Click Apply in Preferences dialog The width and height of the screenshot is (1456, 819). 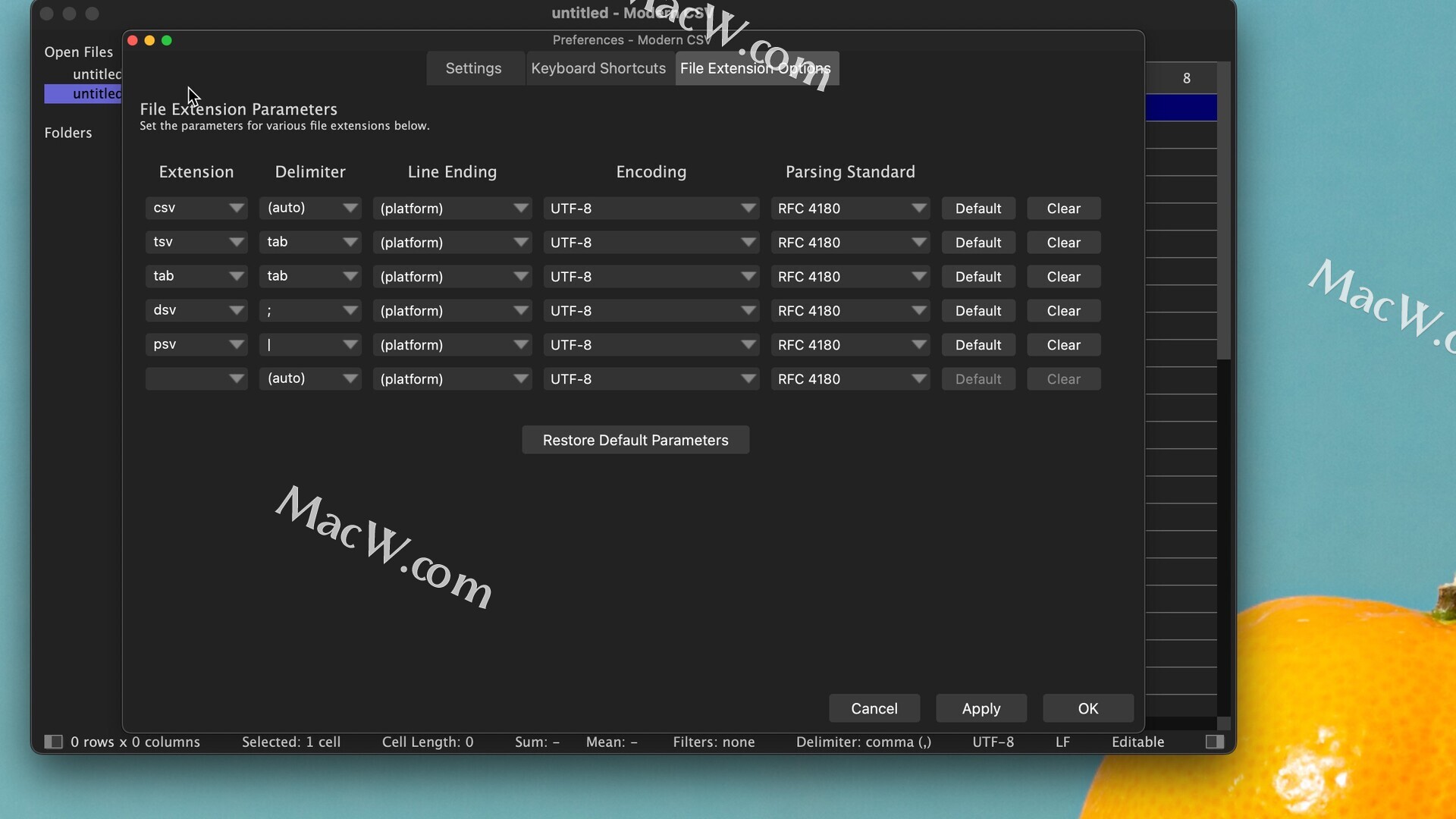(981, 708)
